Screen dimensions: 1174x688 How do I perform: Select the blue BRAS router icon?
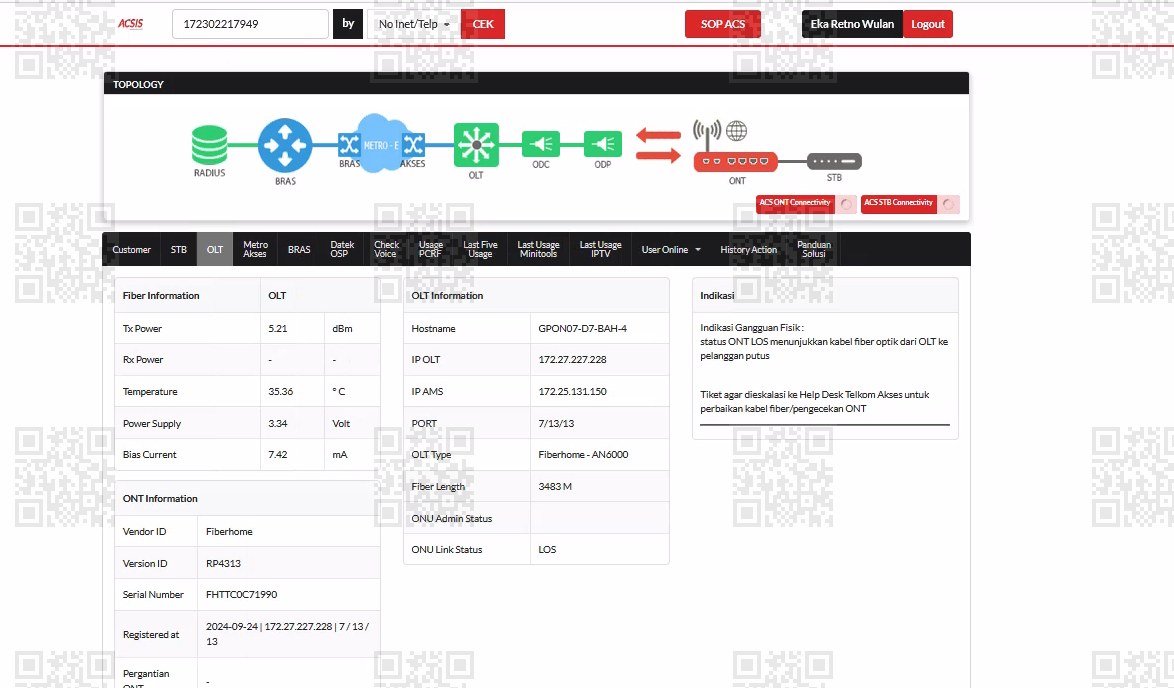(x=285, y=145)
